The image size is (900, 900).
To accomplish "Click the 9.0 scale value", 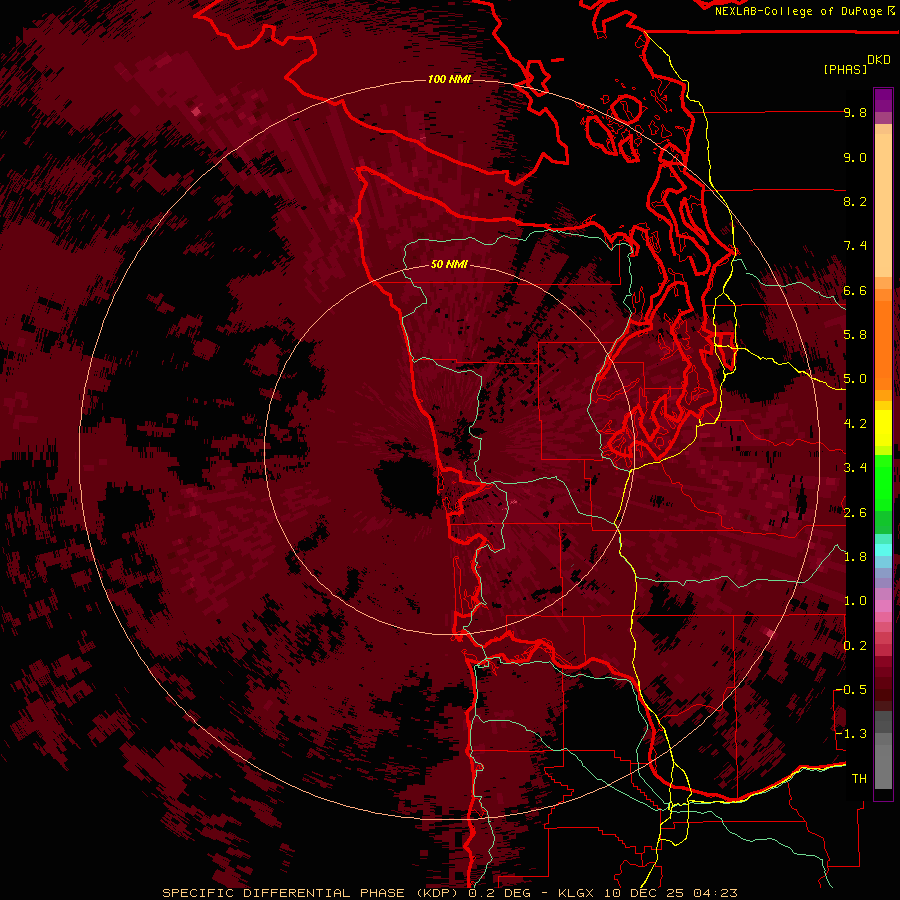I will (x=855, y=157).
